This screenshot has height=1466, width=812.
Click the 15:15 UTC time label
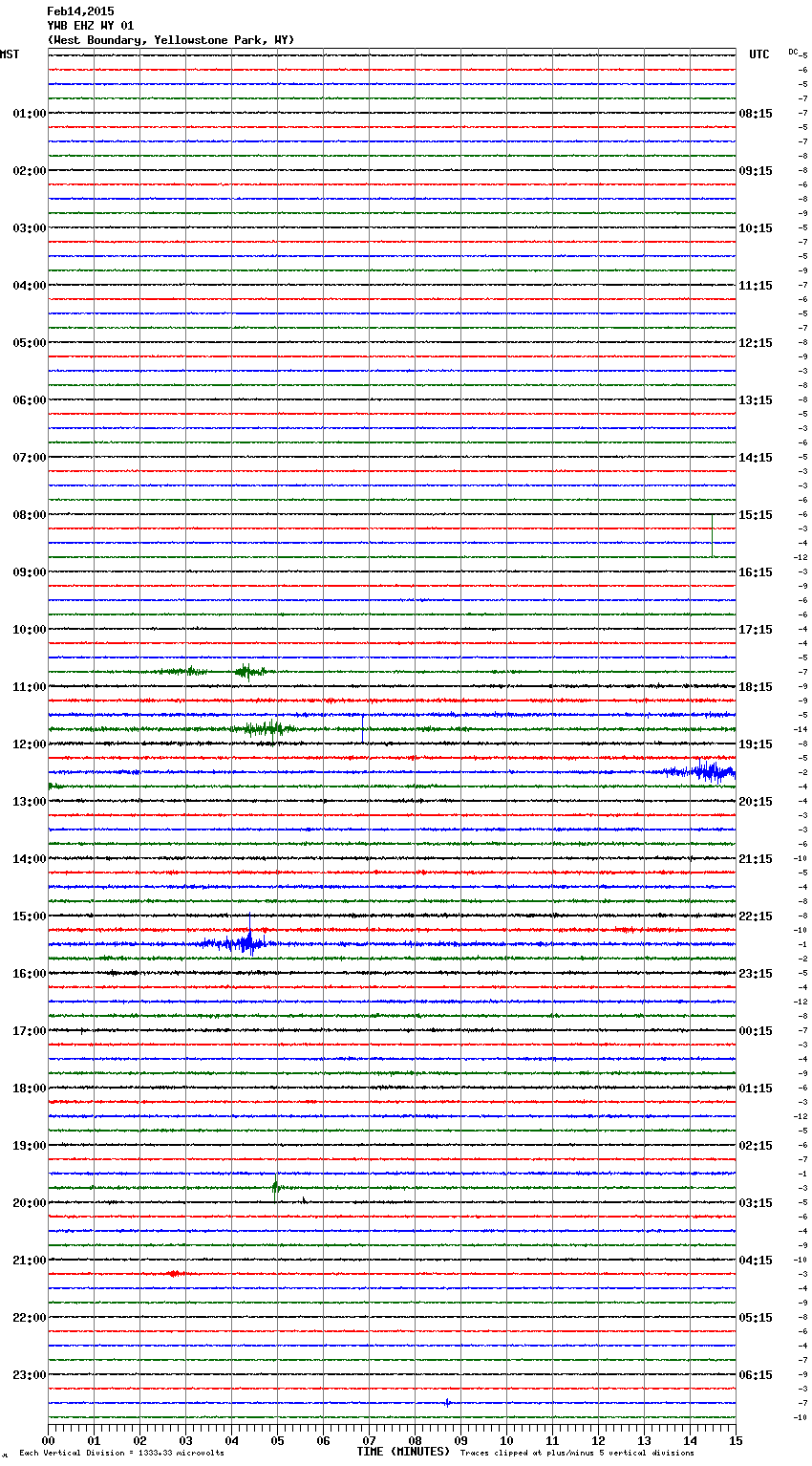click(756, 515)
